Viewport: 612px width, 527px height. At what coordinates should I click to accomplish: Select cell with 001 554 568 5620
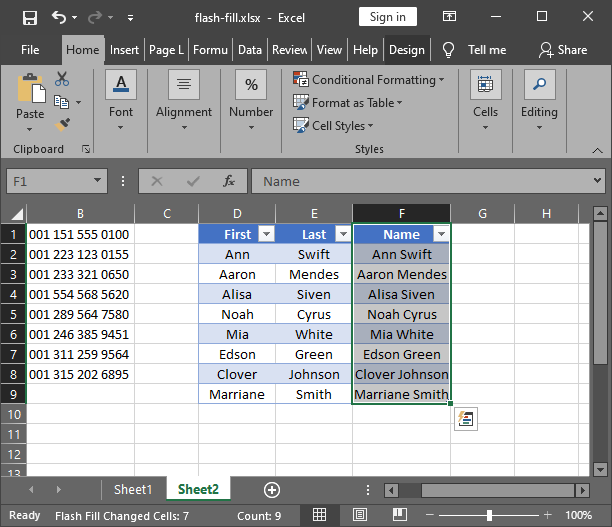(80, 294)
